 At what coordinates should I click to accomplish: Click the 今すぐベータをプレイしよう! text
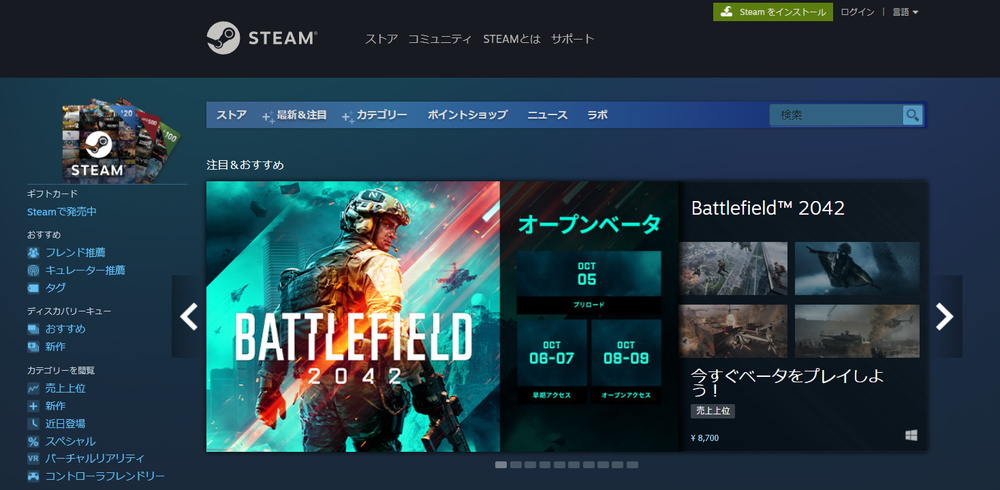pyautogui.click(x=788, y=383)
